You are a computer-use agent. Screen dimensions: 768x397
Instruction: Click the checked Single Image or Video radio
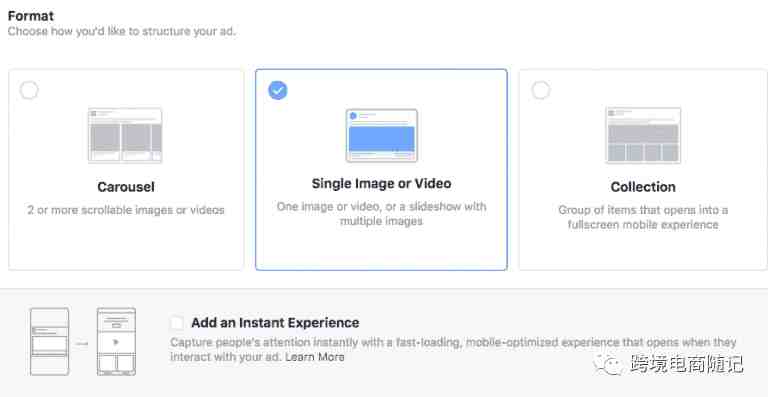[x=278, y=90]
